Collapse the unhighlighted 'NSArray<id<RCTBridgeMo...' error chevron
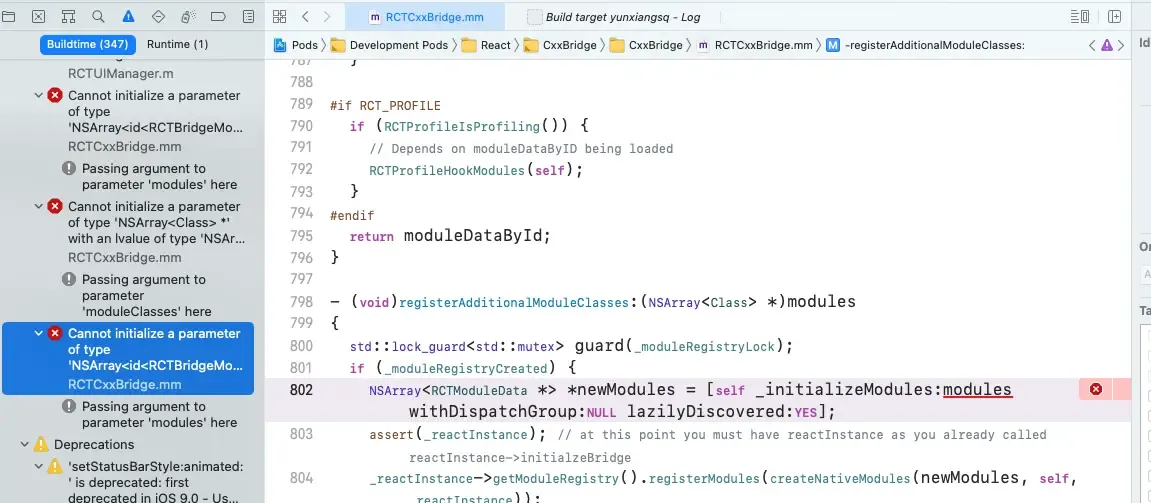1151x503 pixels. (39, 95)
